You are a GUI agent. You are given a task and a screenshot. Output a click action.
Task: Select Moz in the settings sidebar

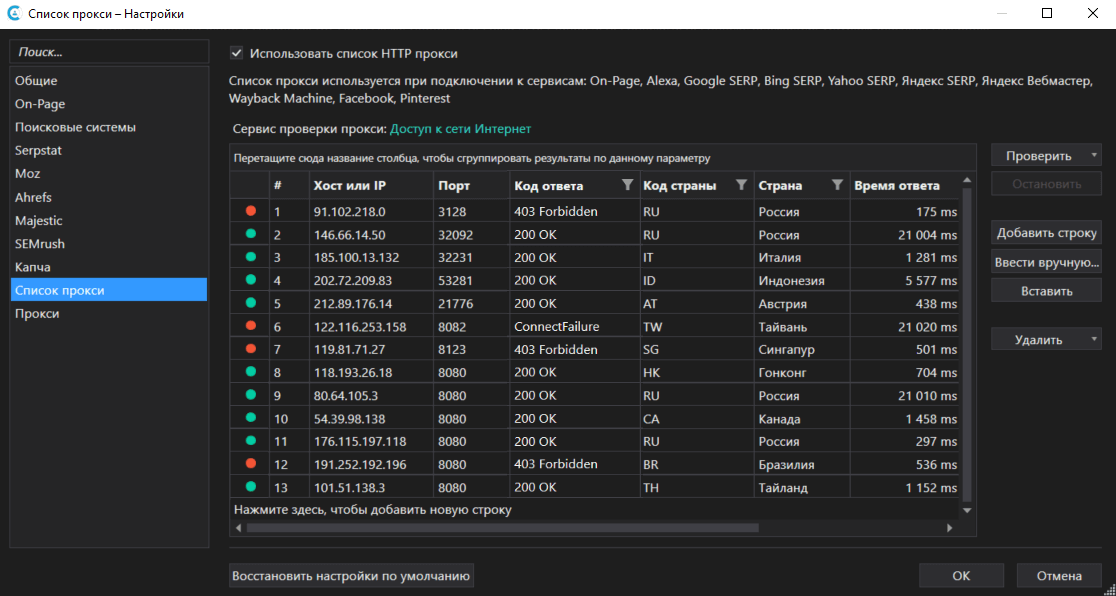[x=108, y=174]
